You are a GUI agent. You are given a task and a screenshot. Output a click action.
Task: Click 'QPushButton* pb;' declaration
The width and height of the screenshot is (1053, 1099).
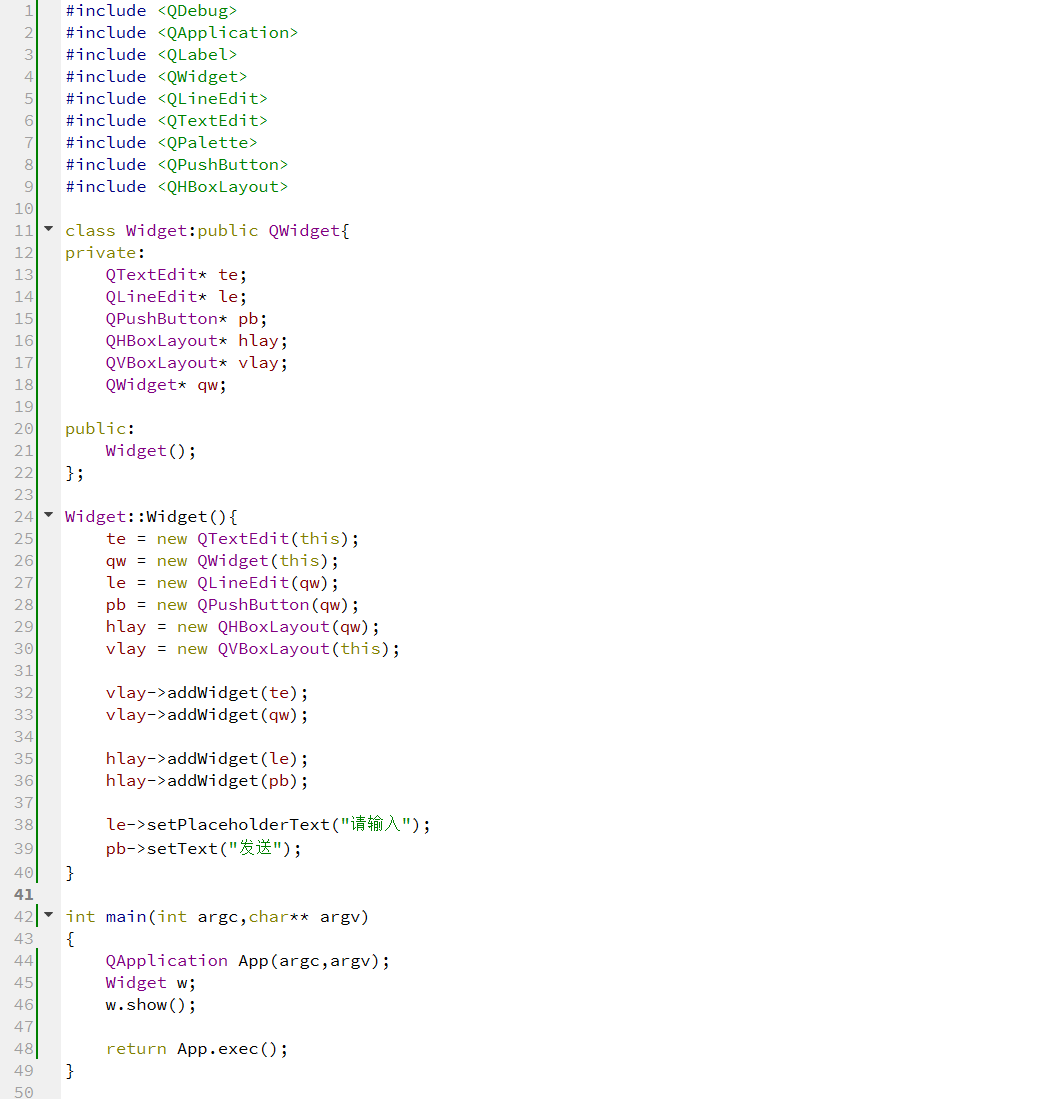(186, 319)
